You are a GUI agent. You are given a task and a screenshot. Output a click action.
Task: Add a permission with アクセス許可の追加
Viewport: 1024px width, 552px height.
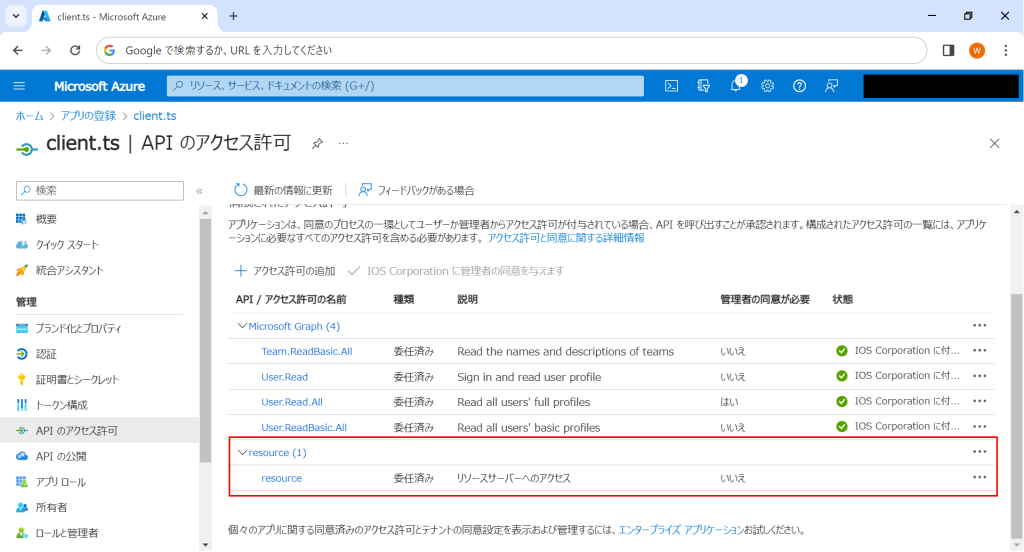[285, 270]
